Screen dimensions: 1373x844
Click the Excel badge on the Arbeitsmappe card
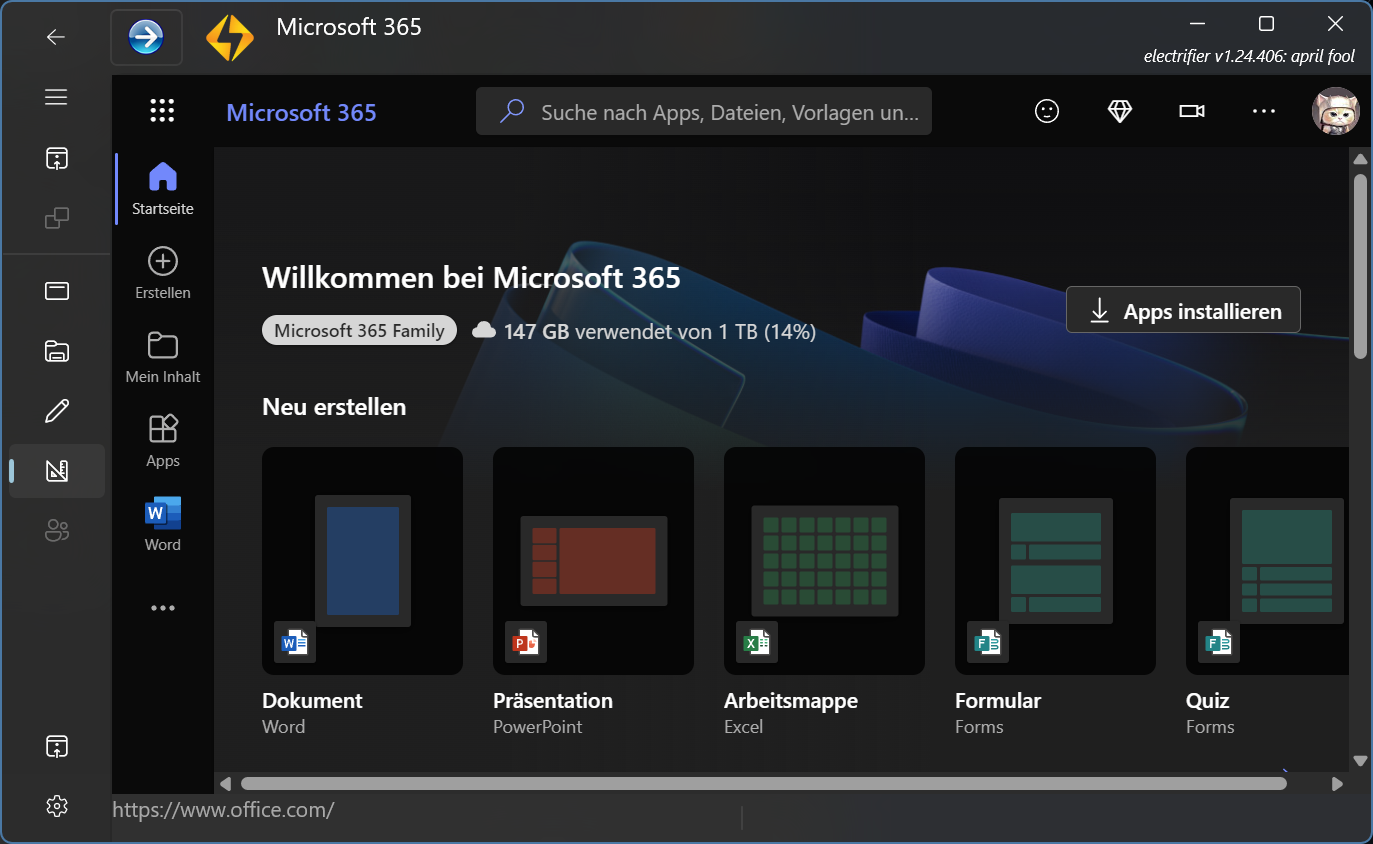point(757,642)
